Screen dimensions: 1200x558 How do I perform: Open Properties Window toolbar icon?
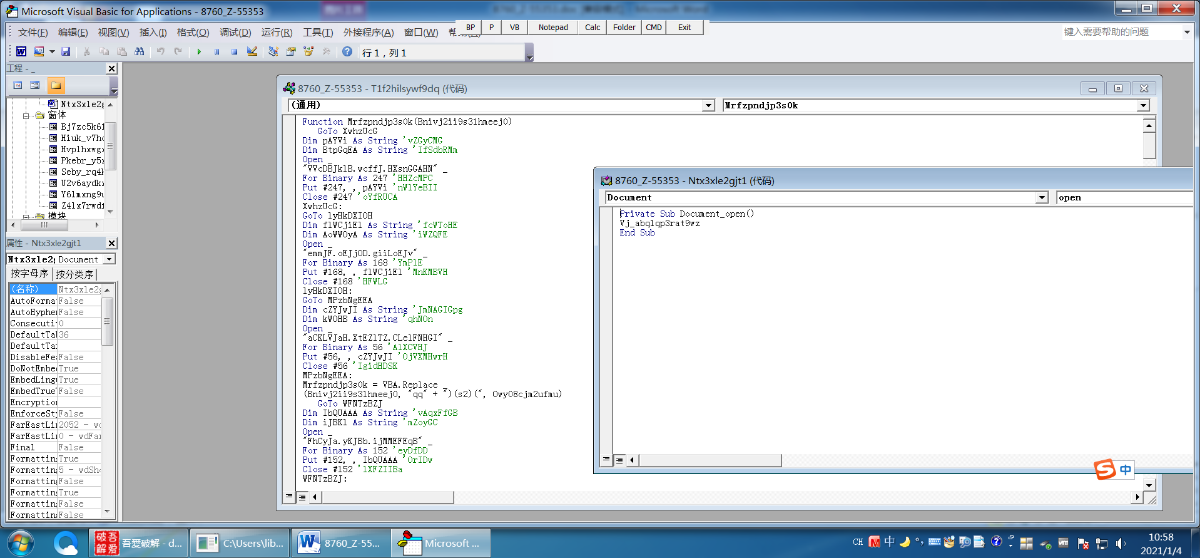[291, 51]
